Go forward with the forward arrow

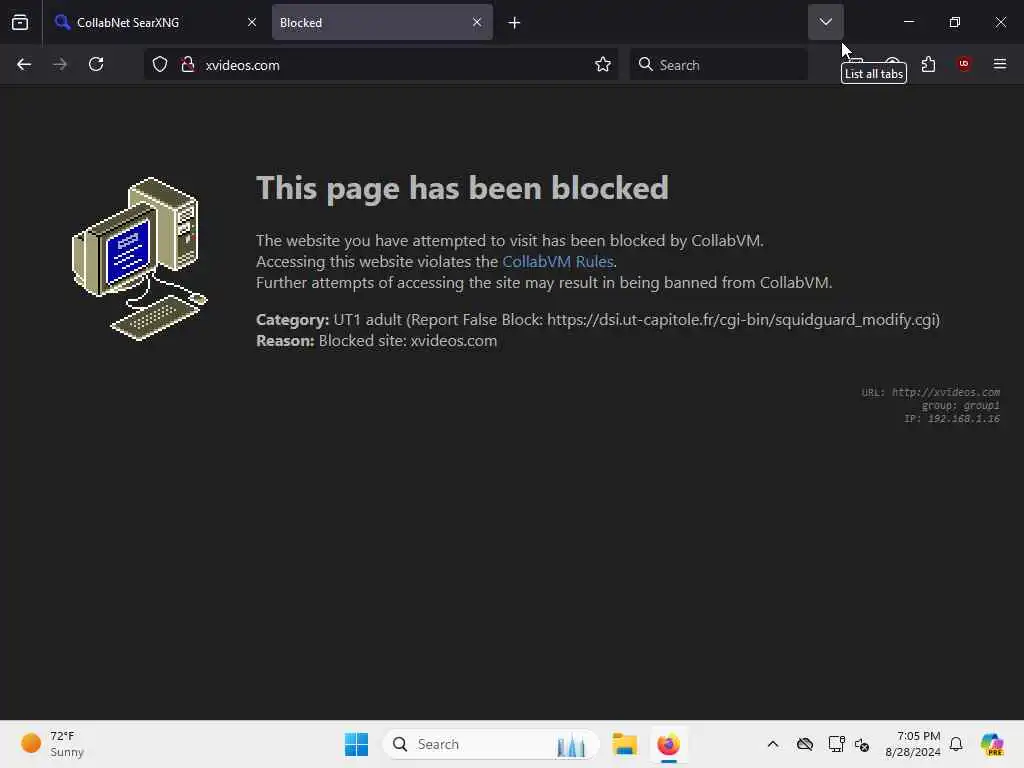coord(60,64)
